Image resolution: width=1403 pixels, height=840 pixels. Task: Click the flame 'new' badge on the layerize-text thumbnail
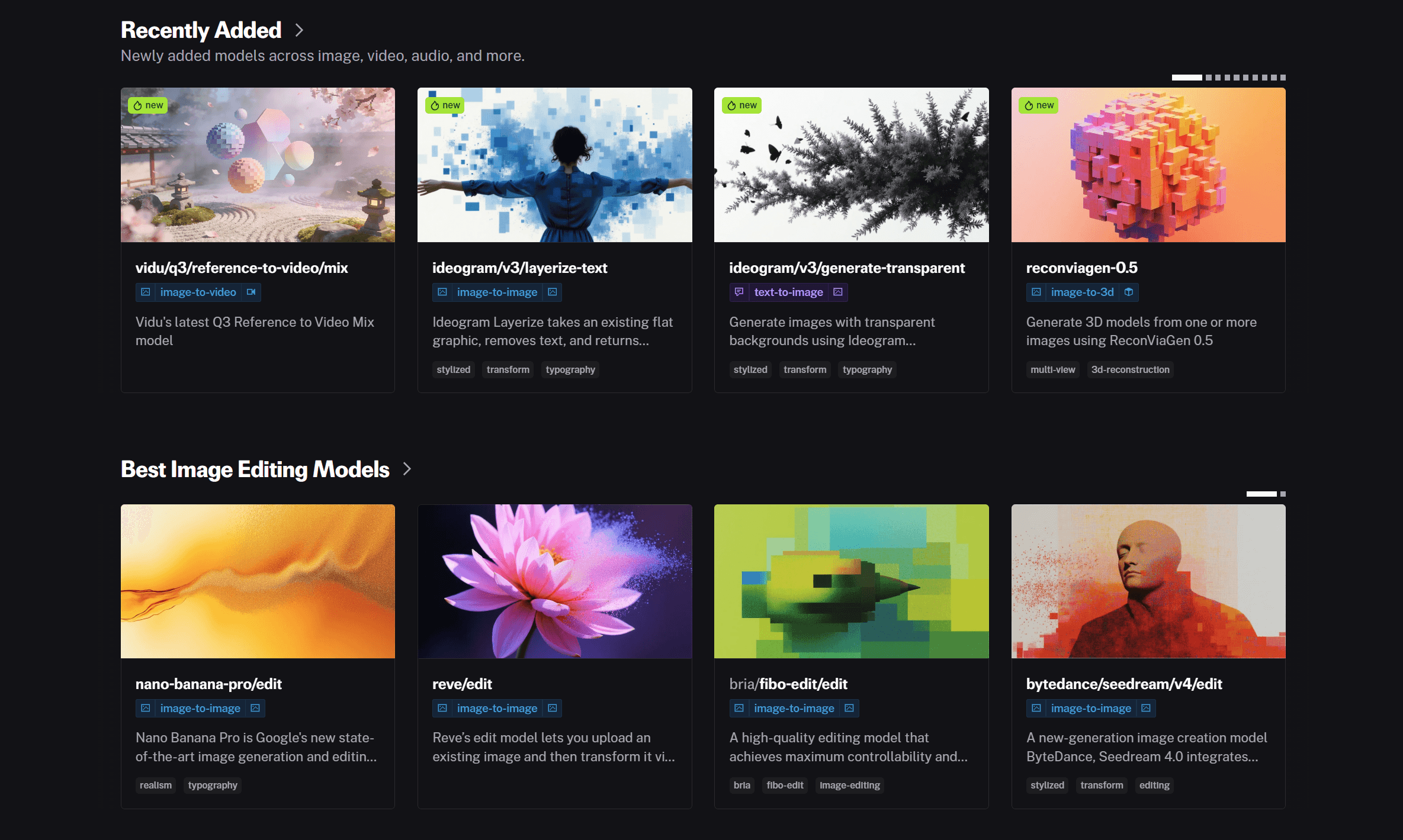[445, 105]
